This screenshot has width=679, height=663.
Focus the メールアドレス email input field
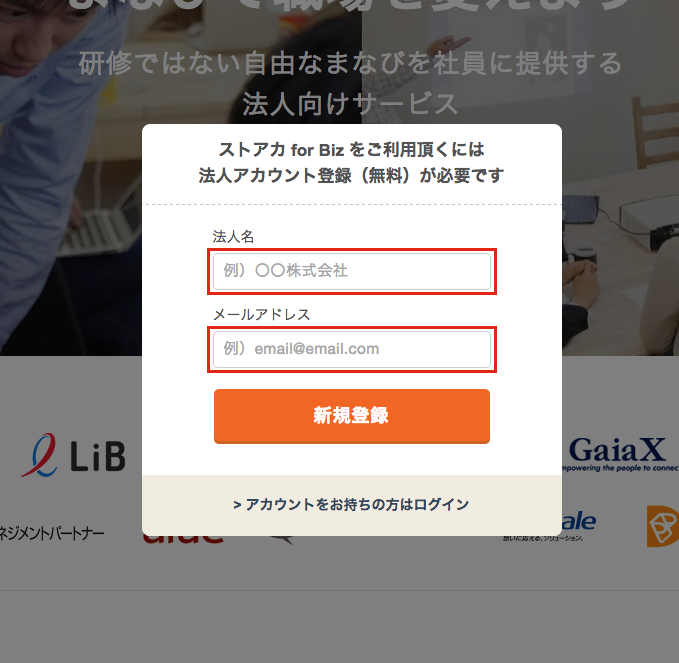coord(352,349)
